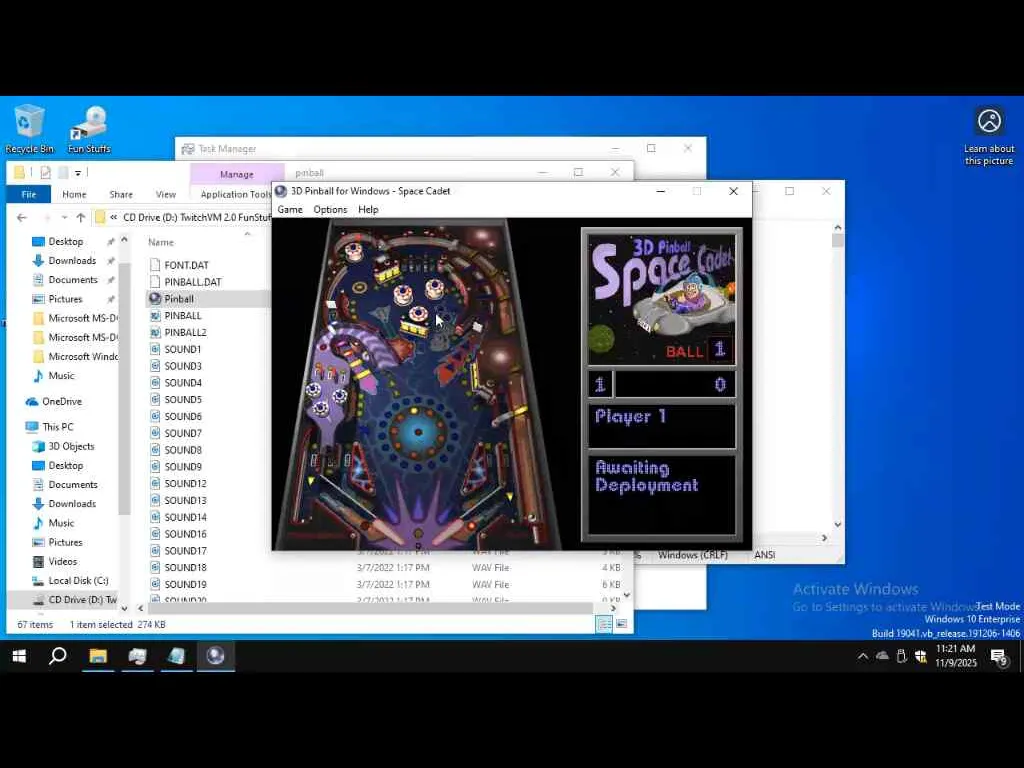Select CD Drive (D:) in navigation pane
1024x768 pixels.
click(82, 599)
